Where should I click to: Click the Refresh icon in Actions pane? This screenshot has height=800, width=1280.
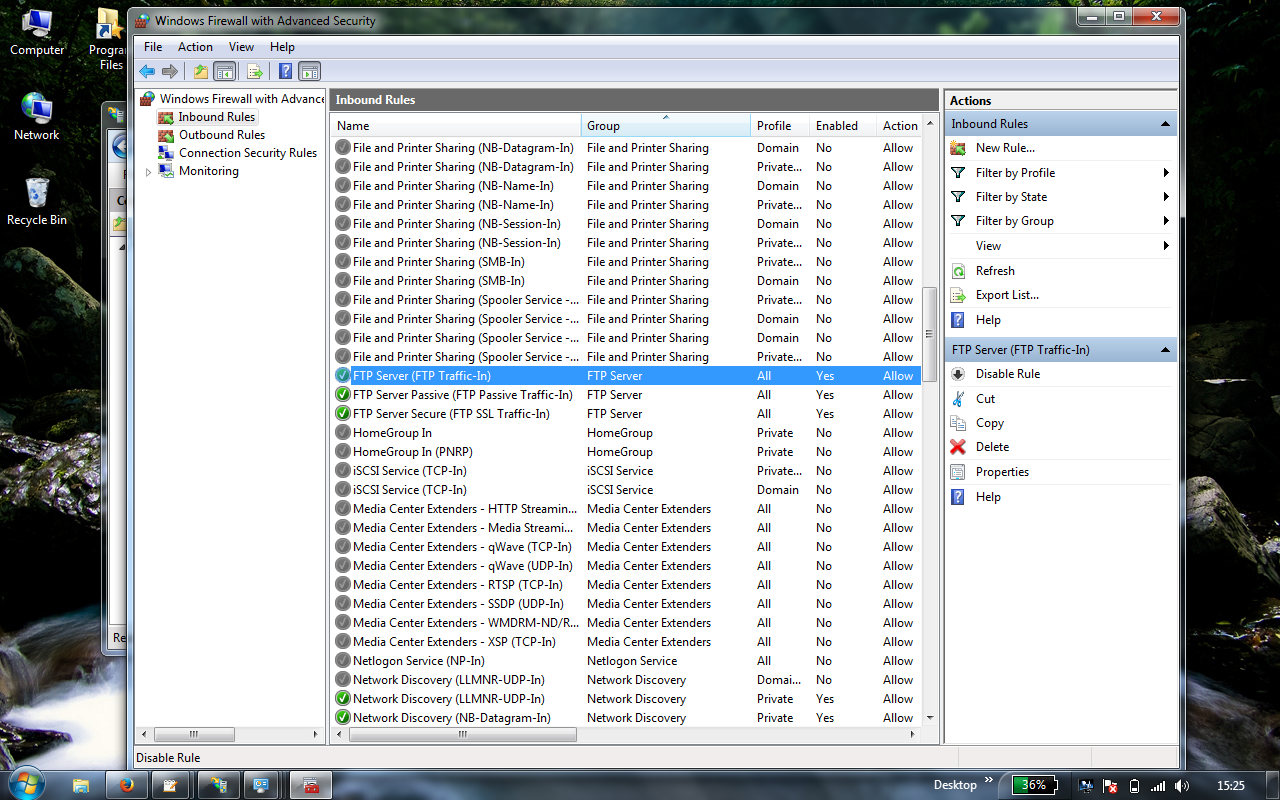[958, 271]
